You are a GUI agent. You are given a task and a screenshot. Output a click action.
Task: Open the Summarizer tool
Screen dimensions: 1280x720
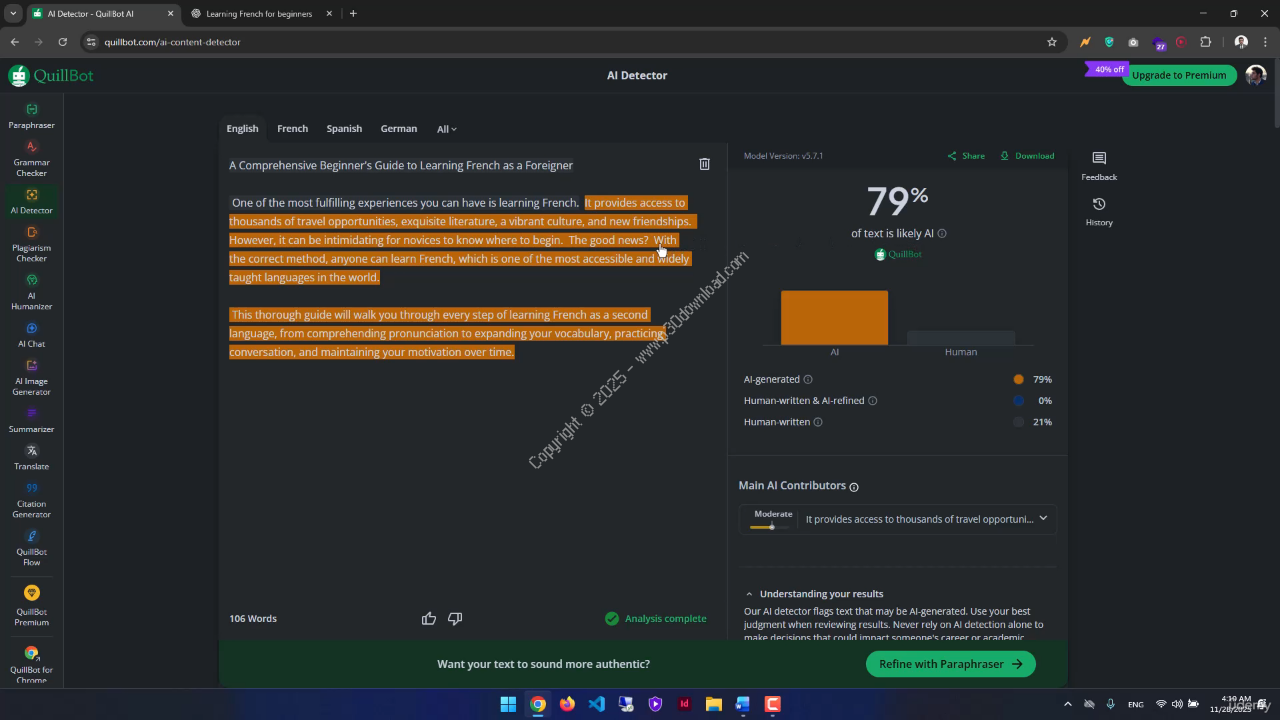pyautogui.click(x=31, y=419)
